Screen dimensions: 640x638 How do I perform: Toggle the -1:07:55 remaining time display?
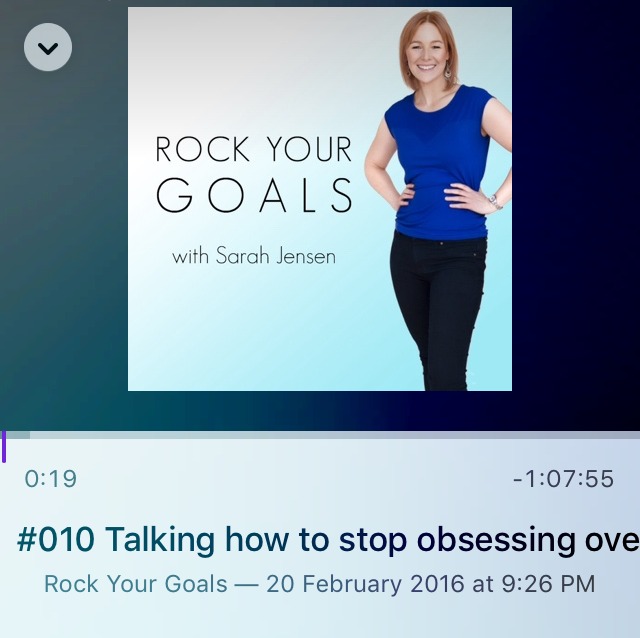(563, 478)
